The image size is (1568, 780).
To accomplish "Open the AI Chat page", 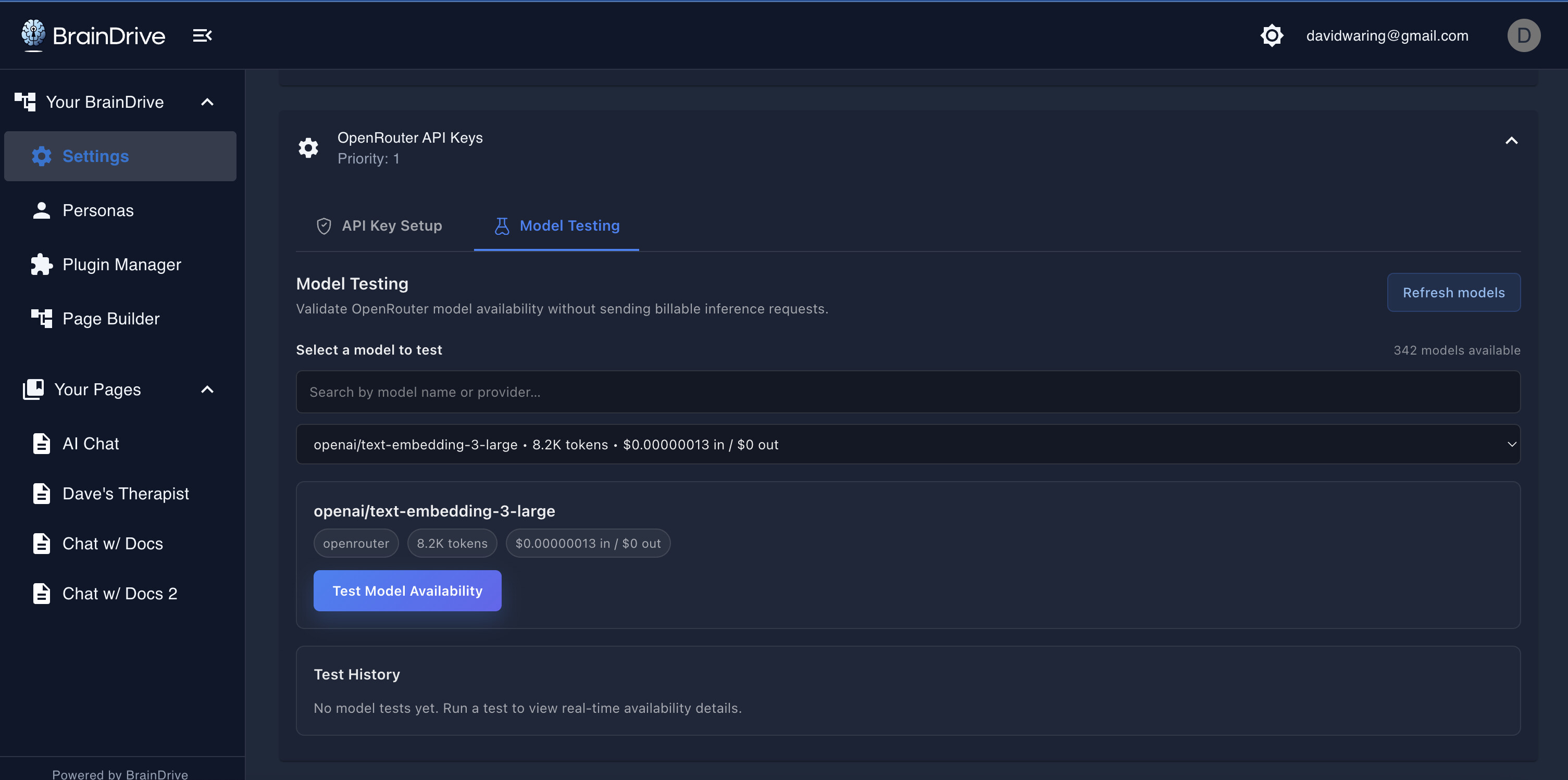I will point(90,444).
